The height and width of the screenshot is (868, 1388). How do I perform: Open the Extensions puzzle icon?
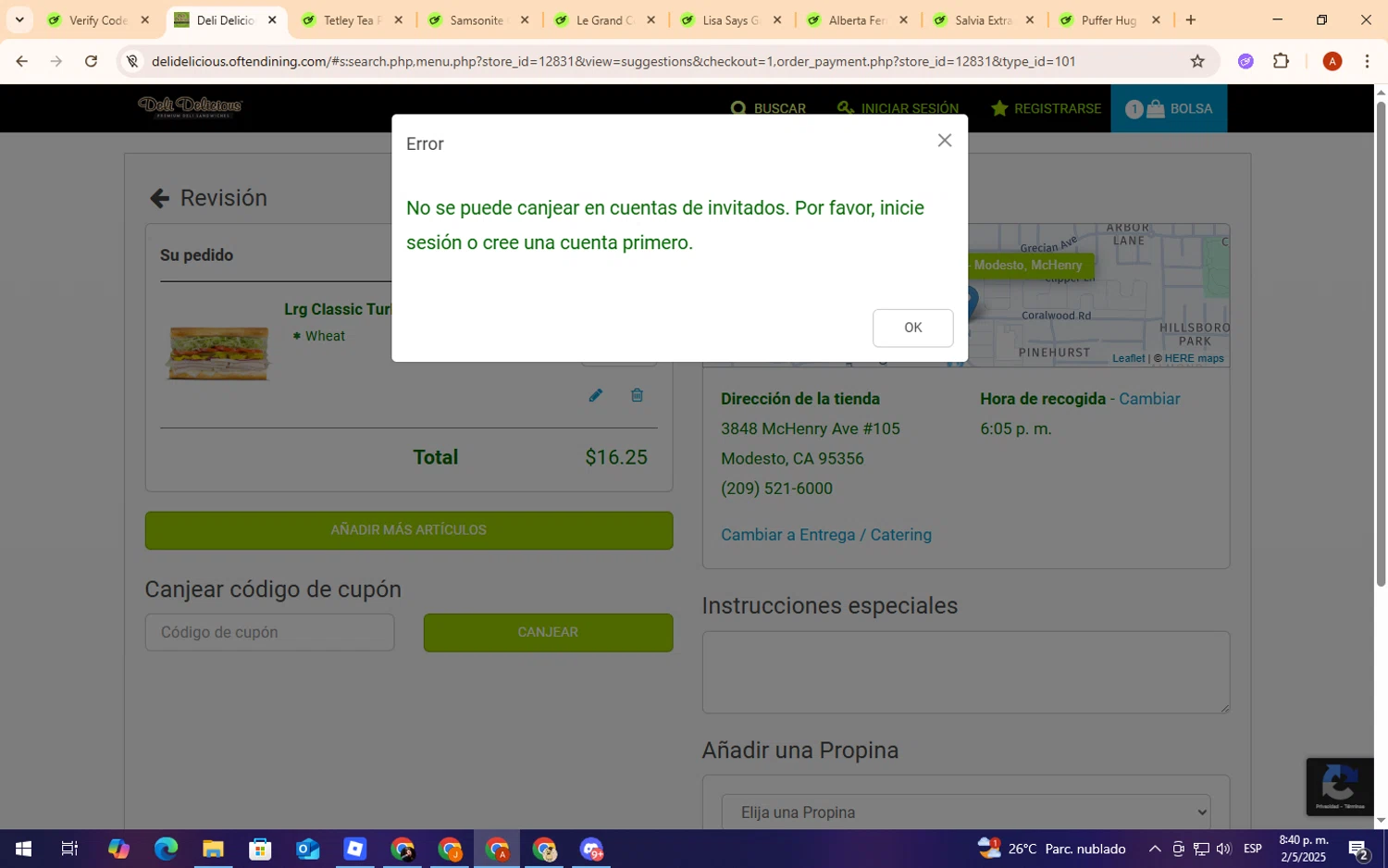point(1282,61)
